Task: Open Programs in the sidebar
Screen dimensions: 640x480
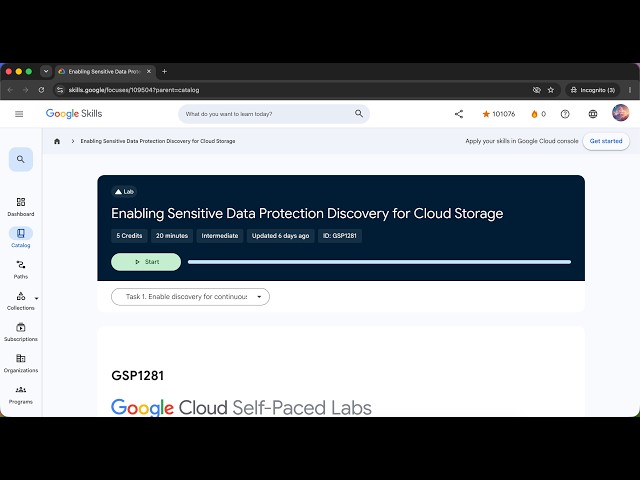Action: tap(21, 395)
